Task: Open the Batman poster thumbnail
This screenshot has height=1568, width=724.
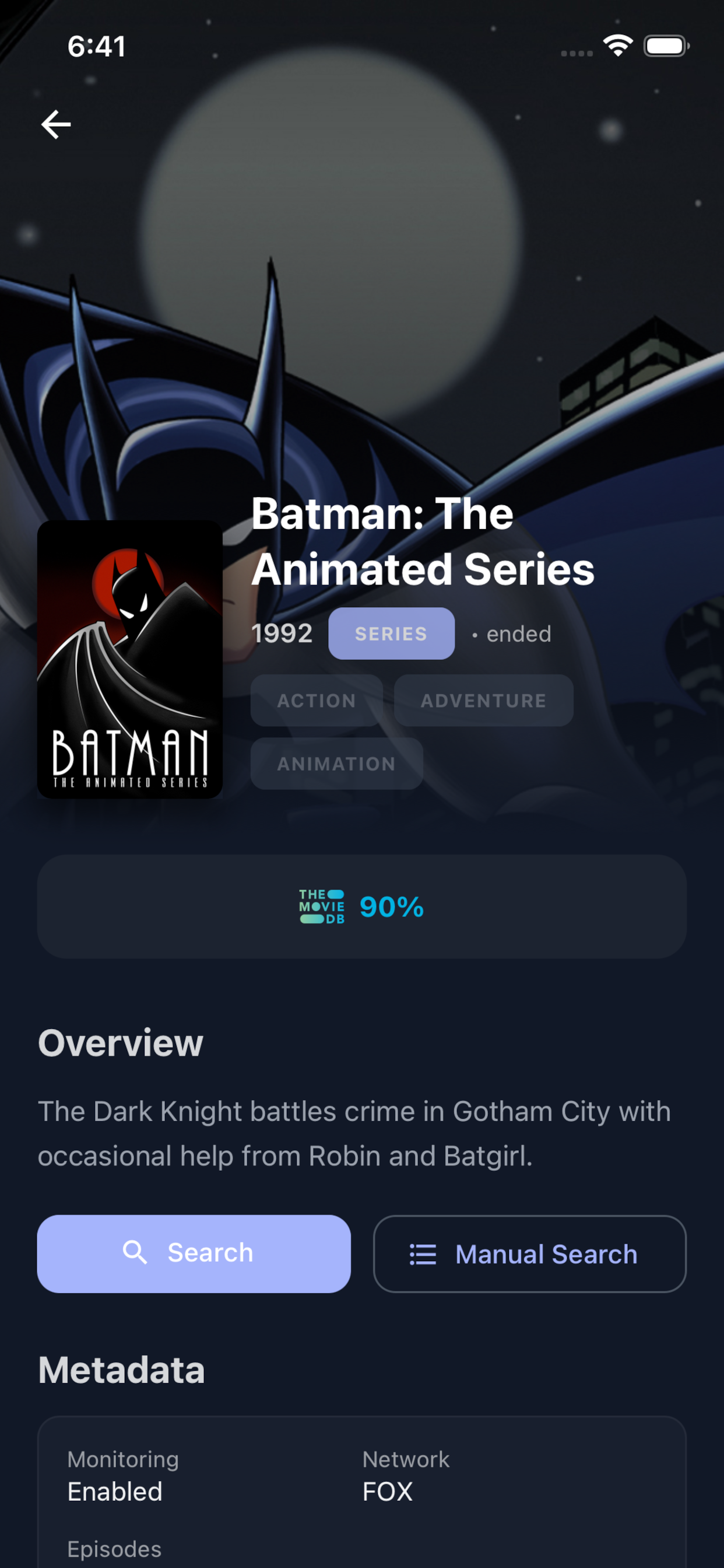Action: (129, 659)
